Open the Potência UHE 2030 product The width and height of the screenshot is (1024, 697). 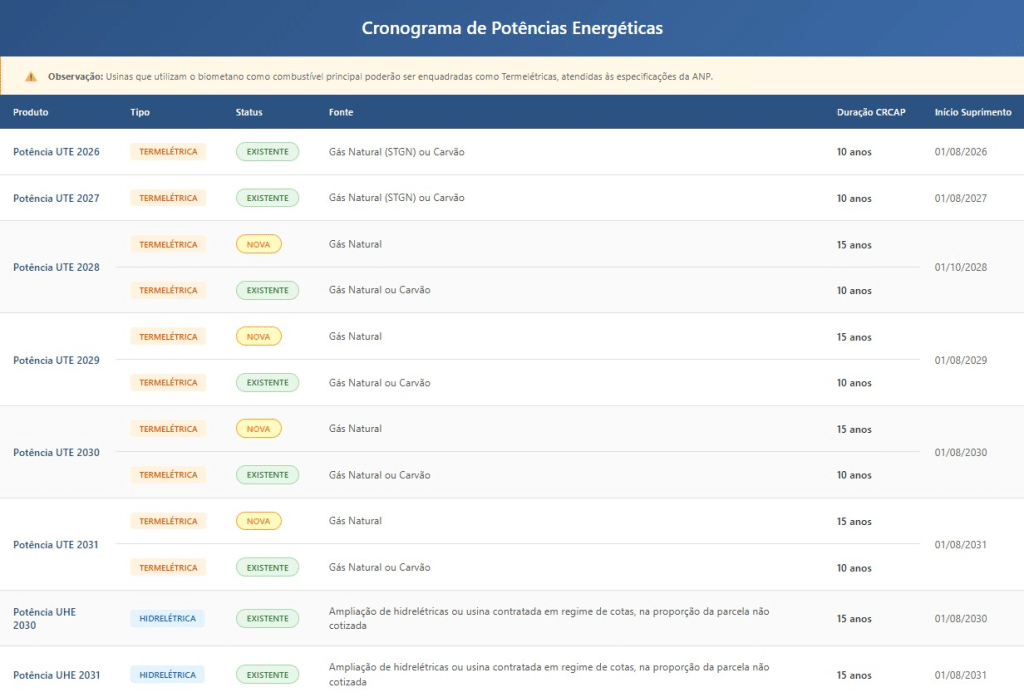pos(44,618)
